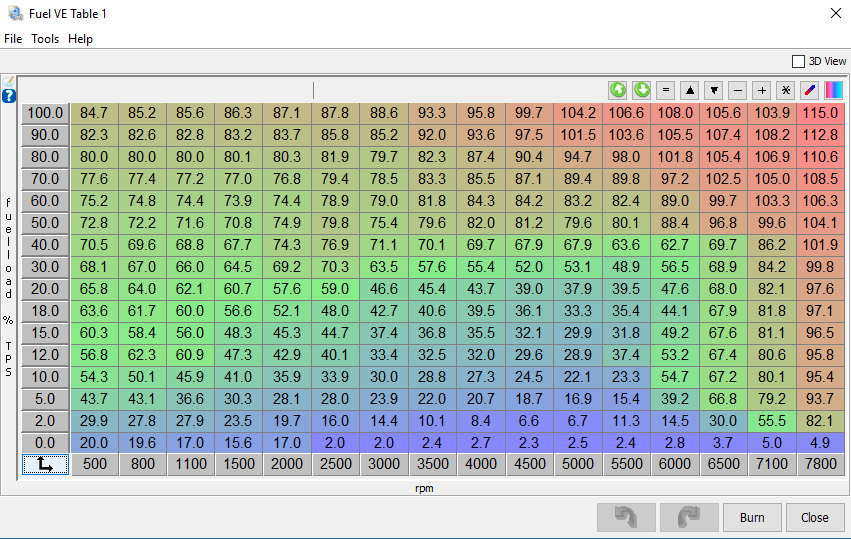851x539 pixels.
Task: Select the 10.0 fuel load row header
Action: [46, 377]
